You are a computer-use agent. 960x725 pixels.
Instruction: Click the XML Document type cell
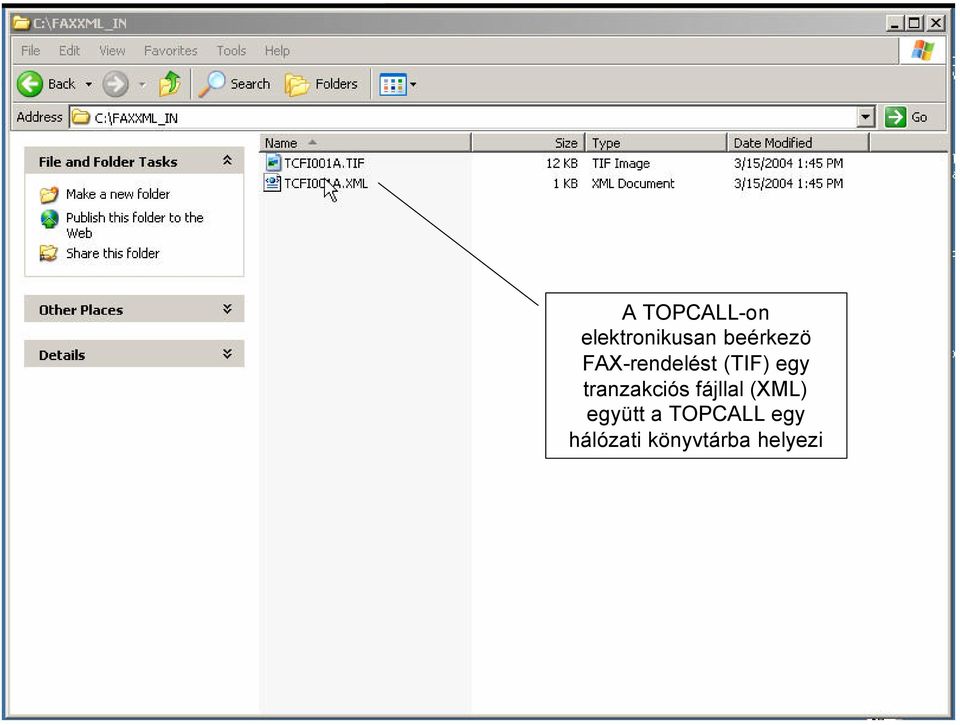point(633,184)
